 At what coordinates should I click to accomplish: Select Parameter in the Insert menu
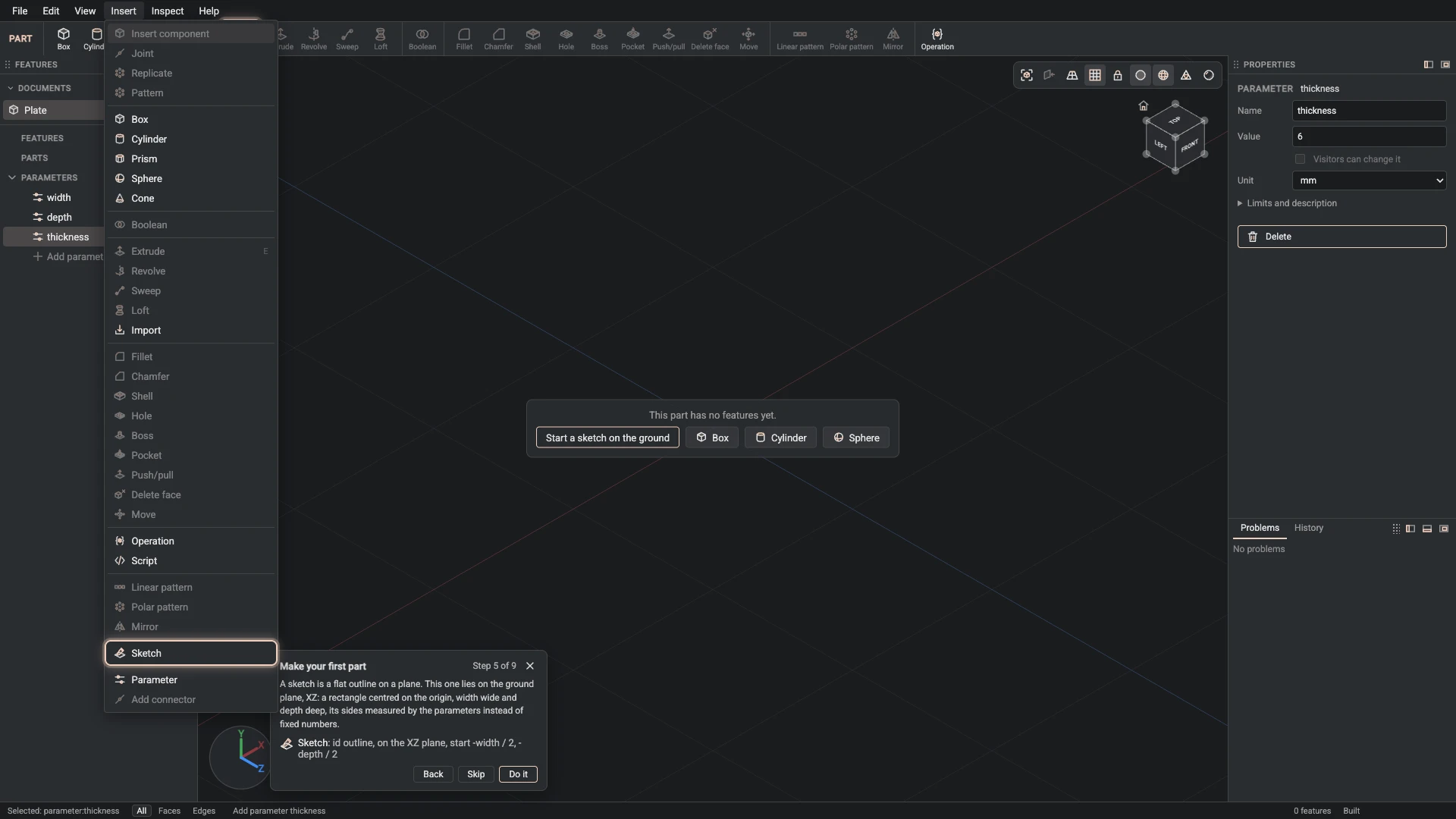191,679
